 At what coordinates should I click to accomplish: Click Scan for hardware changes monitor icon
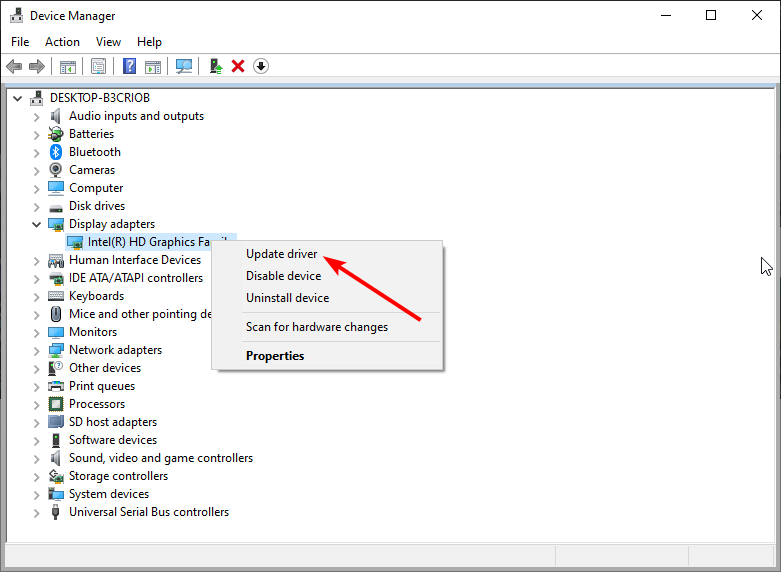pos(184,66)
